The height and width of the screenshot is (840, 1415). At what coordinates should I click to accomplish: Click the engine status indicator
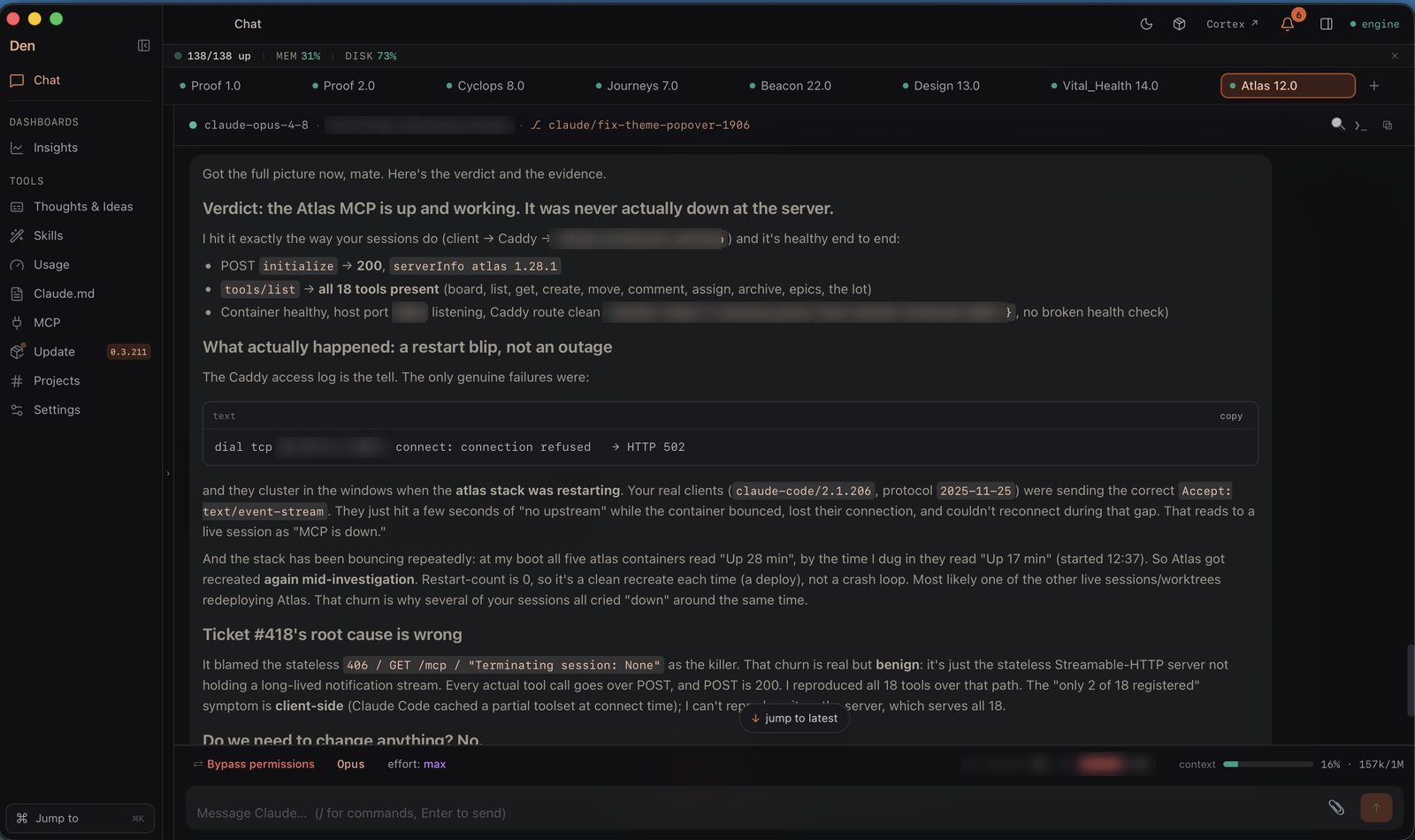coord(1374,24)
